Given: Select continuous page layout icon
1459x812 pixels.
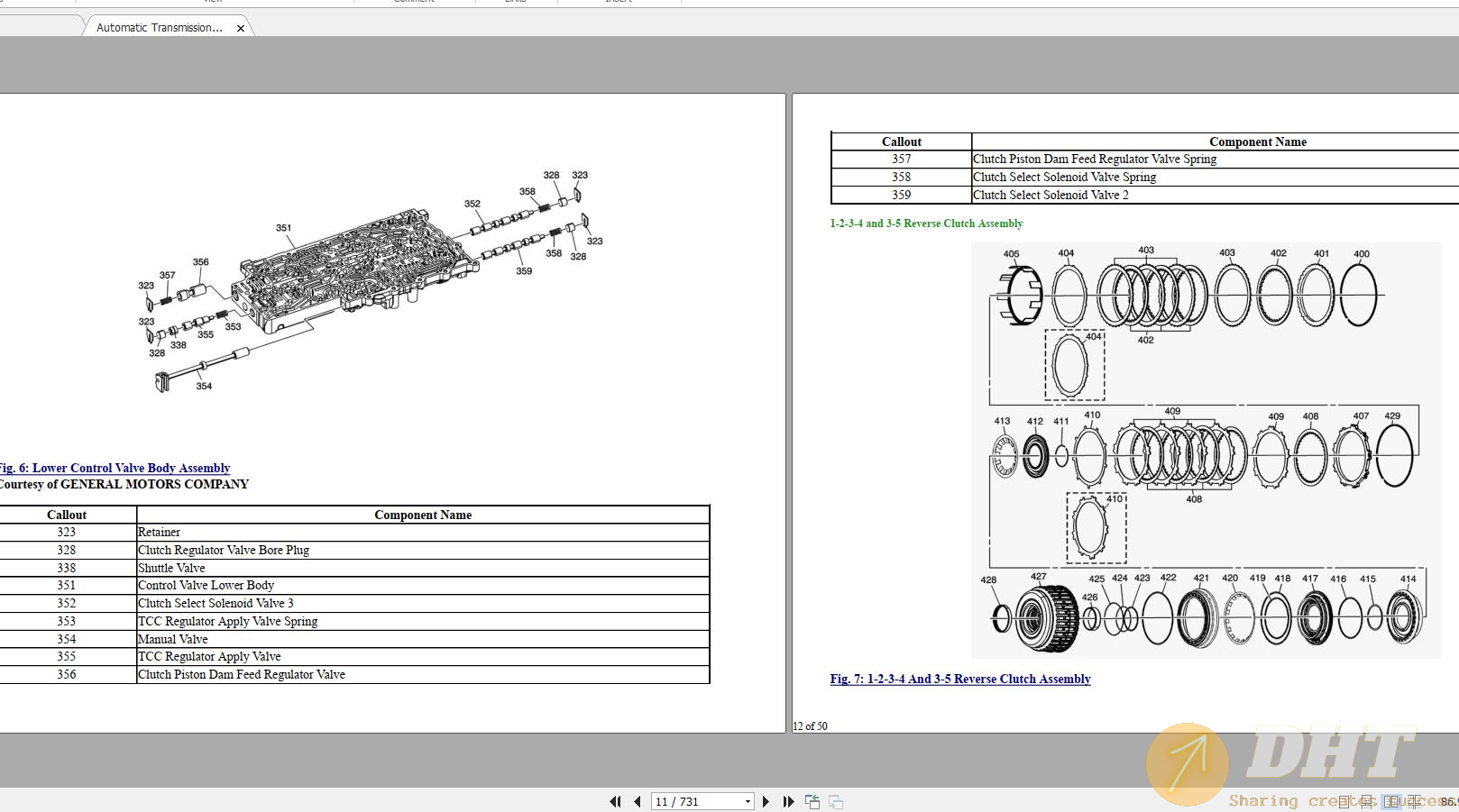Looking at the screenshot, I should click(x=1366, y=801).
